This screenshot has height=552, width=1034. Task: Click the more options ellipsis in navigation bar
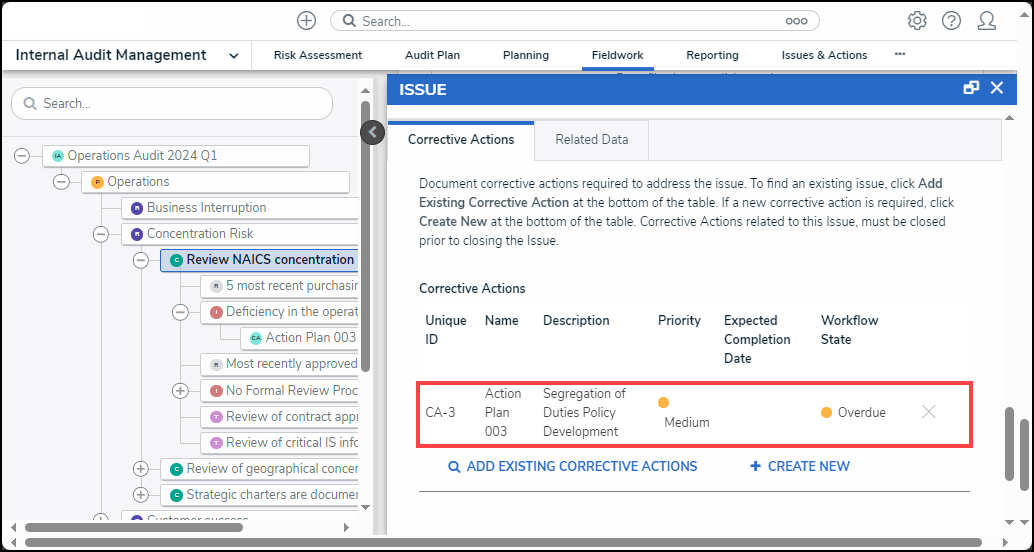coord(900,54)
